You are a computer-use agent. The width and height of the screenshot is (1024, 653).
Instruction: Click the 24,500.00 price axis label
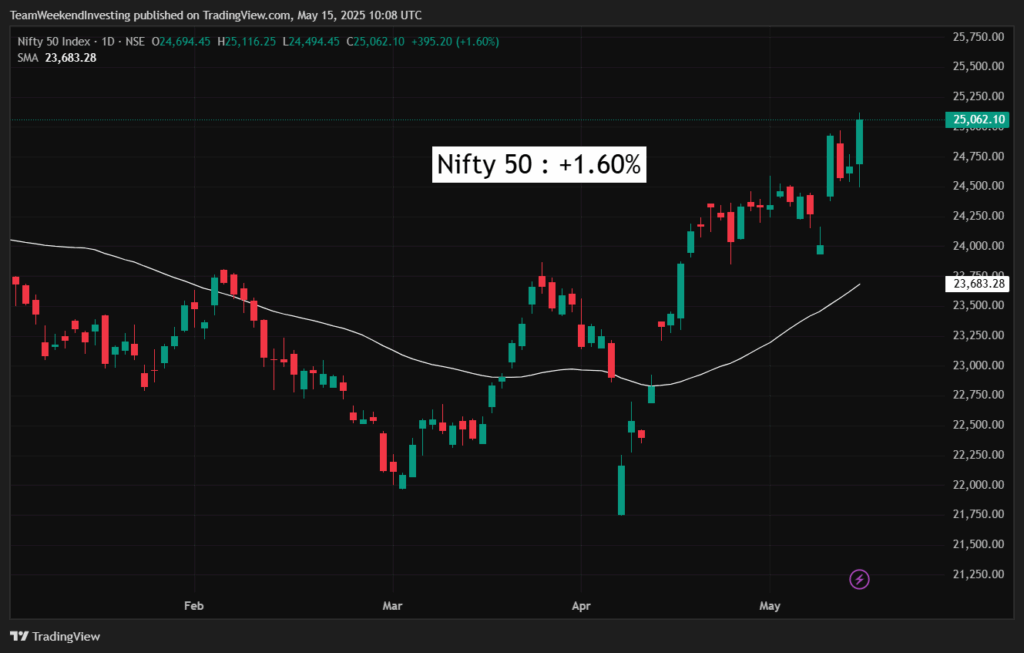click(x=978, y=185)
